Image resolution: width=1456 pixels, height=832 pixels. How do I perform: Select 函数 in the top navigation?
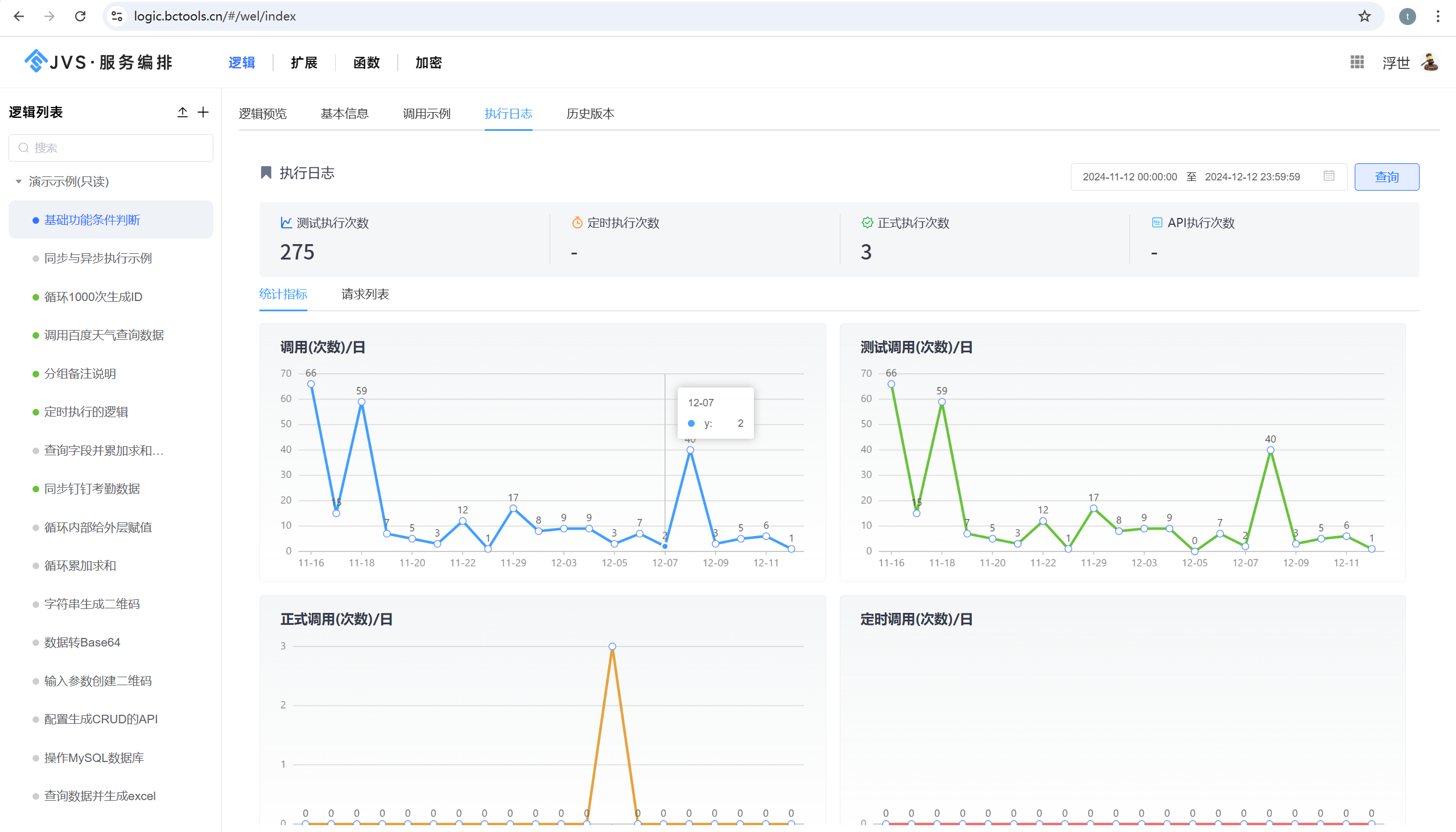click(366, 63)
